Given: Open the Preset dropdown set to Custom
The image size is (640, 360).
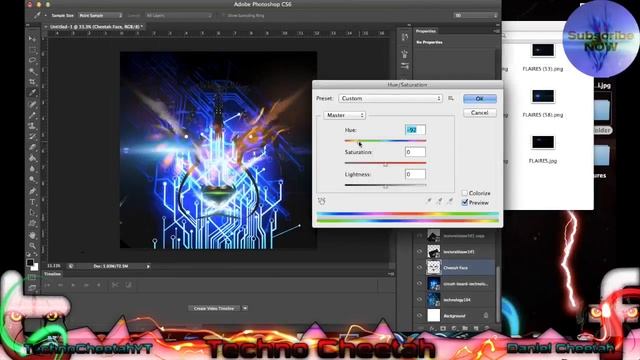Looking at the screenshot, I should pos(390,98).
